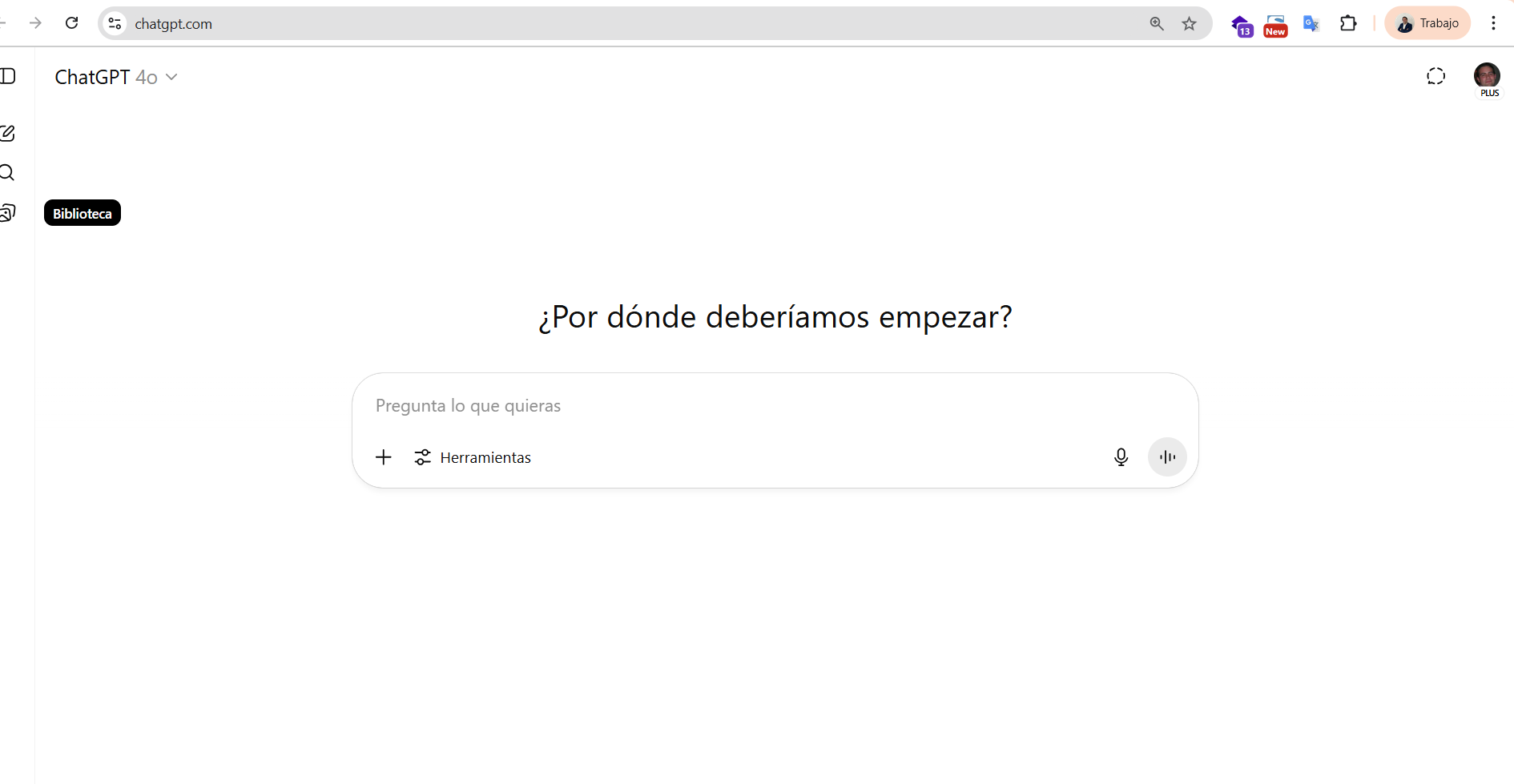This screenshot has width=1514, height=784.
Task: Click the chatgpt.com address bar URL
Action: click(173, 24)
